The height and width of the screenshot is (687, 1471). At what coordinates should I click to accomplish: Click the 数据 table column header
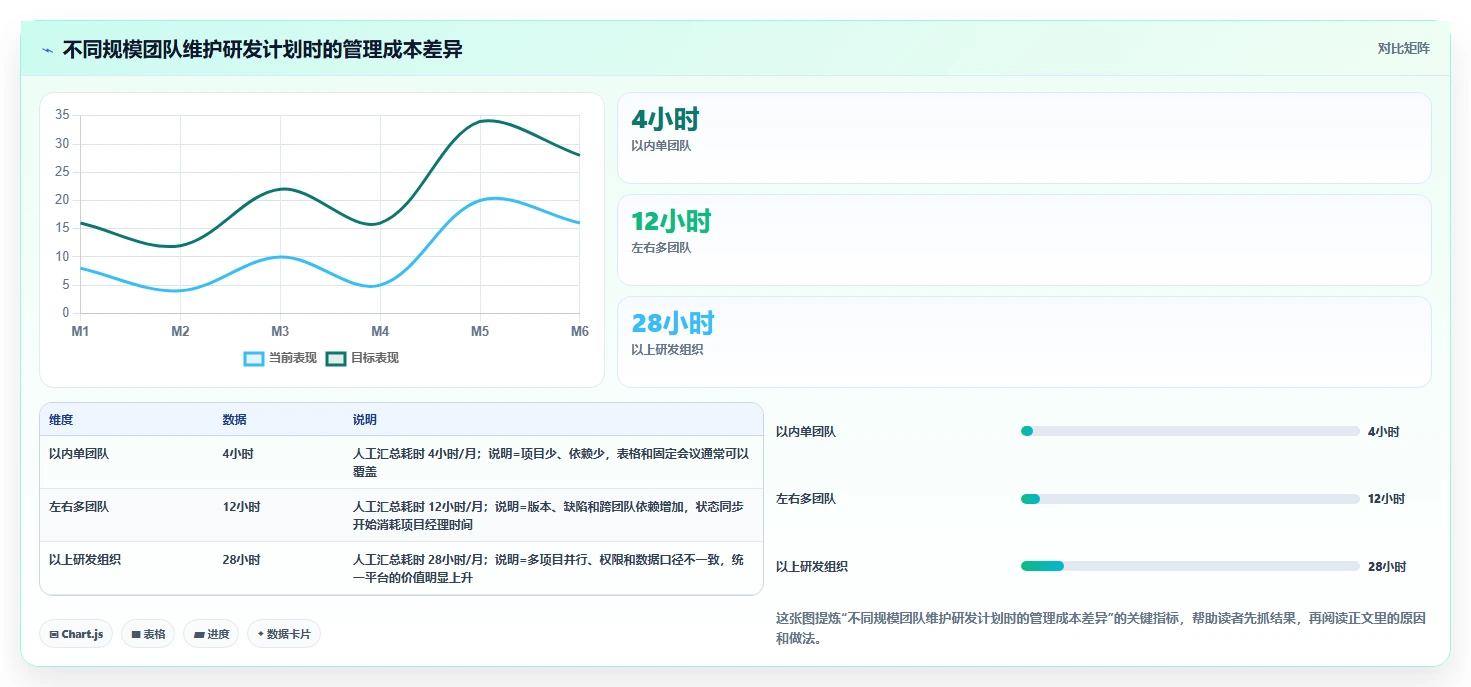pyautogui.click(x=234, y=420)
